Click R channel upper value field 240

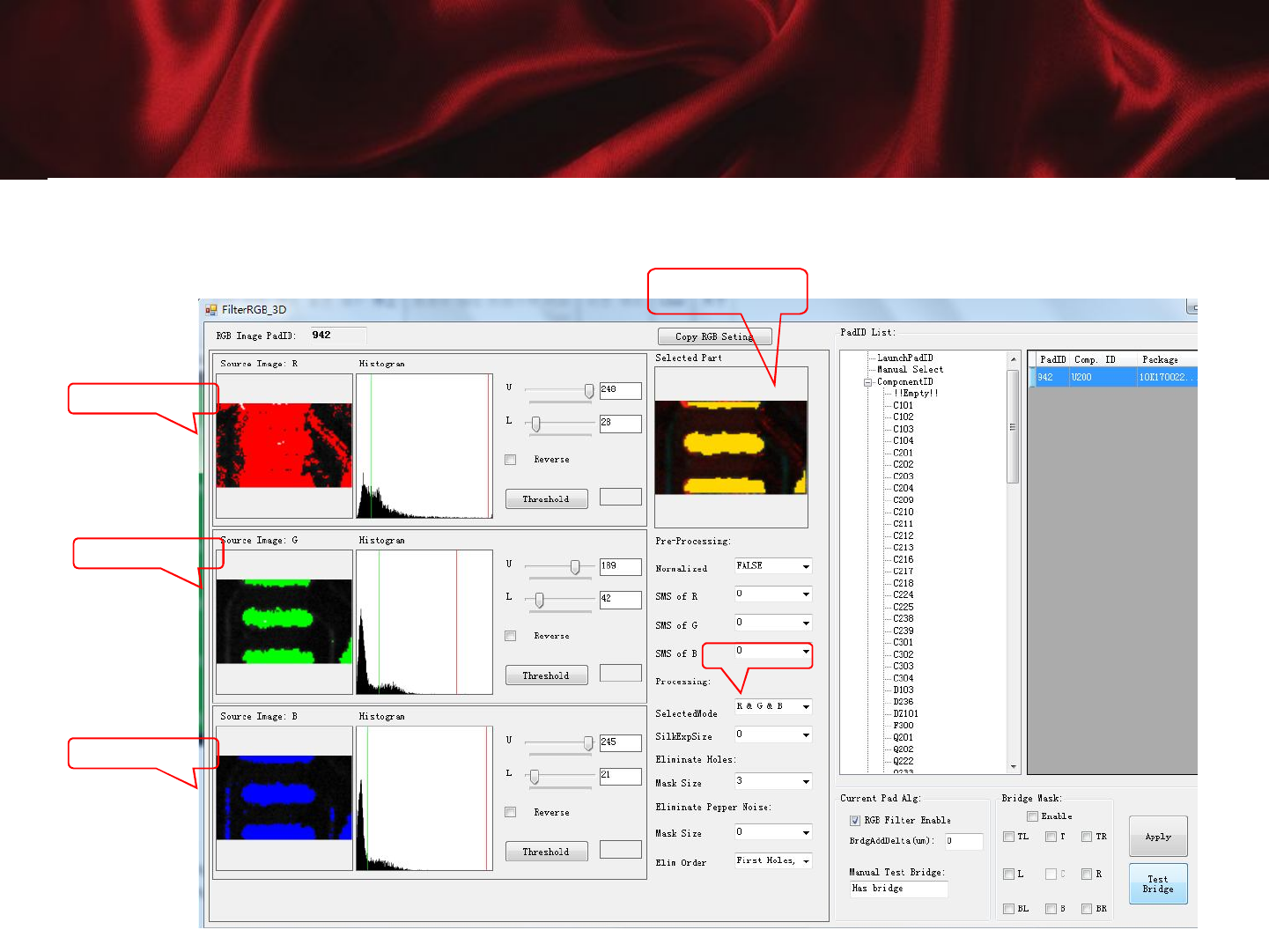coord(620,390)
